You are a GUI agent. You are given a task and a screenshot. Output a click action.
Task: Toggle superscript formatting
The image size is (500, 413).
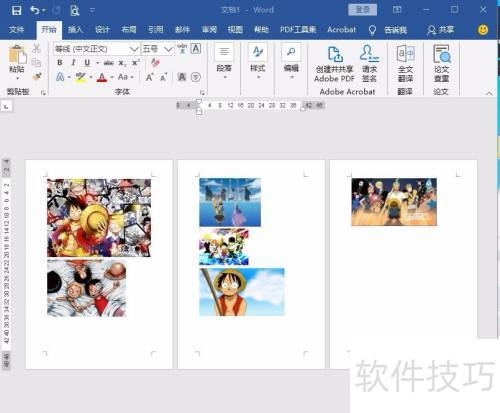136,62
